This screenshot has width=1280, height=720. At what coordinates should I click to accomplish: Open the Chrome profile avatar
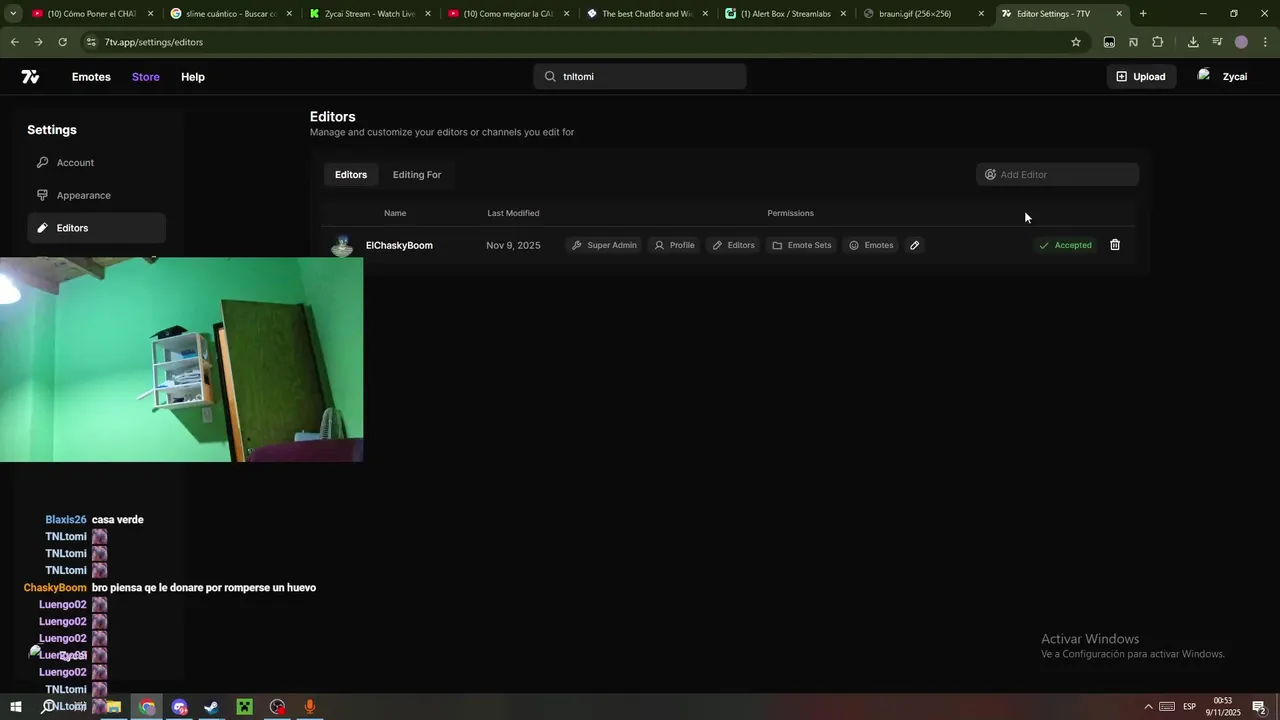[1241, 42]
